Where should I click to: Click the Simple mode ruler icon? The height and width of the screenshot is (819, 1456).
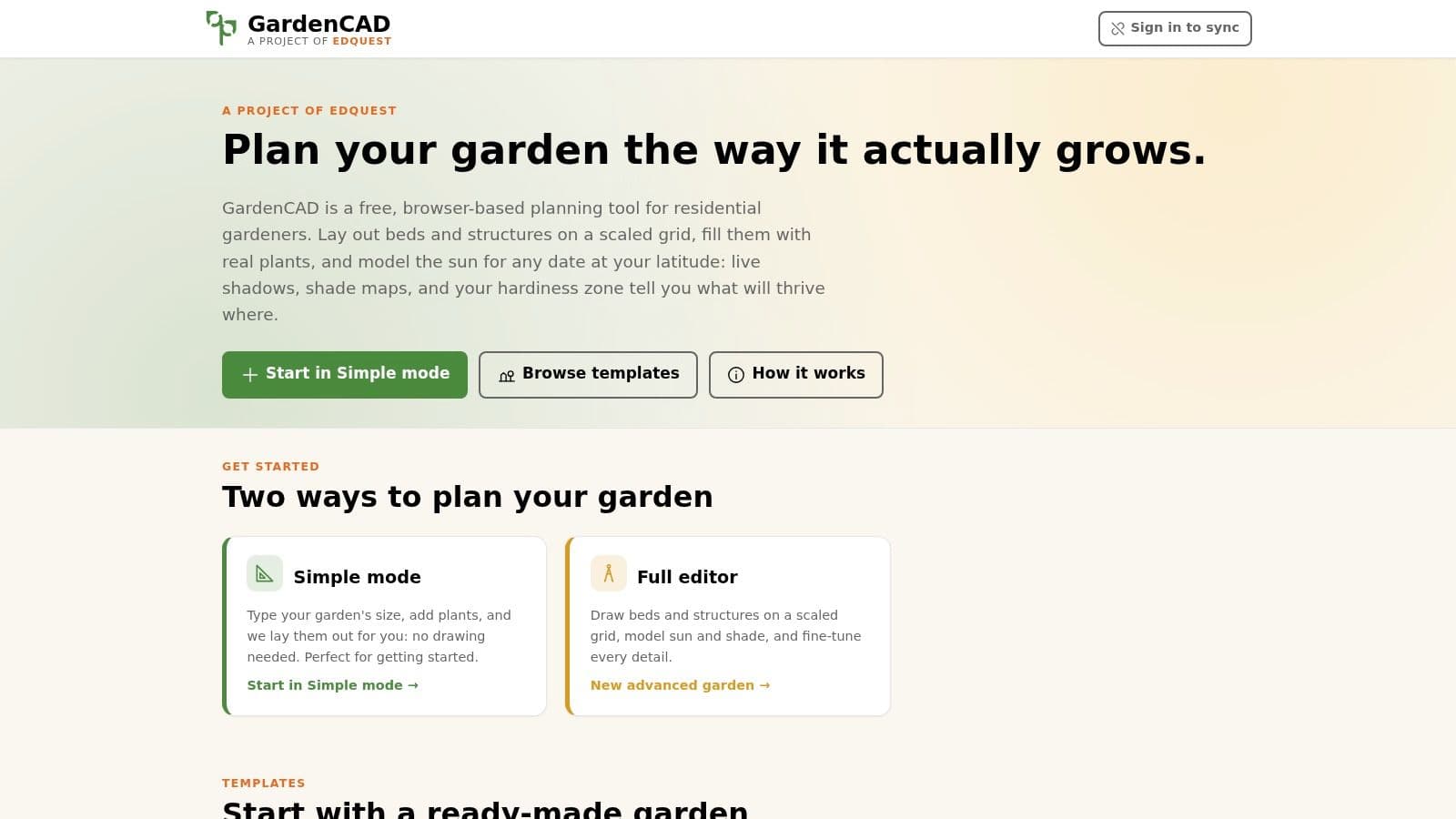click(x=265, y=573)
